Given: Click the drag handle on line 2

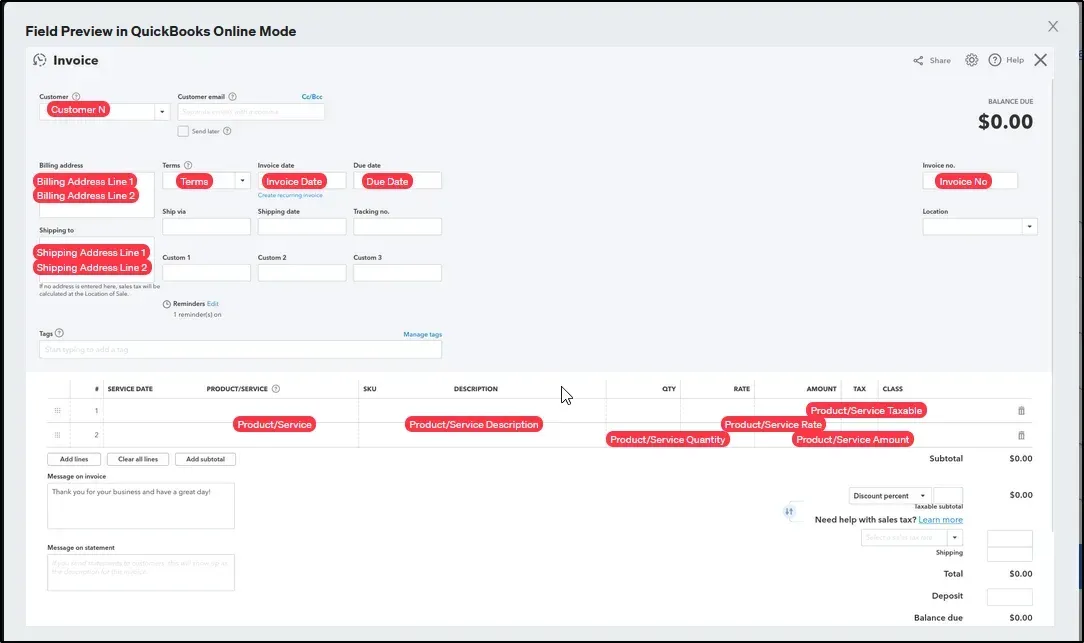Looking at the screenshot, I should 57,436.
